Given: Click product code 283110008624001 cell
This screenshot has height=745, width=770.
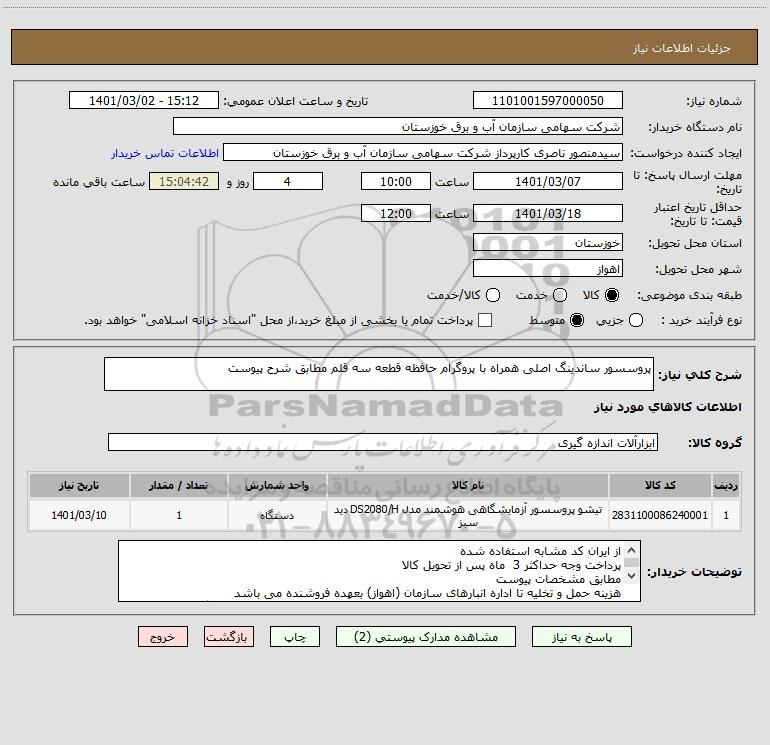Looking at the screenshot, I should [x=660, y=515].
